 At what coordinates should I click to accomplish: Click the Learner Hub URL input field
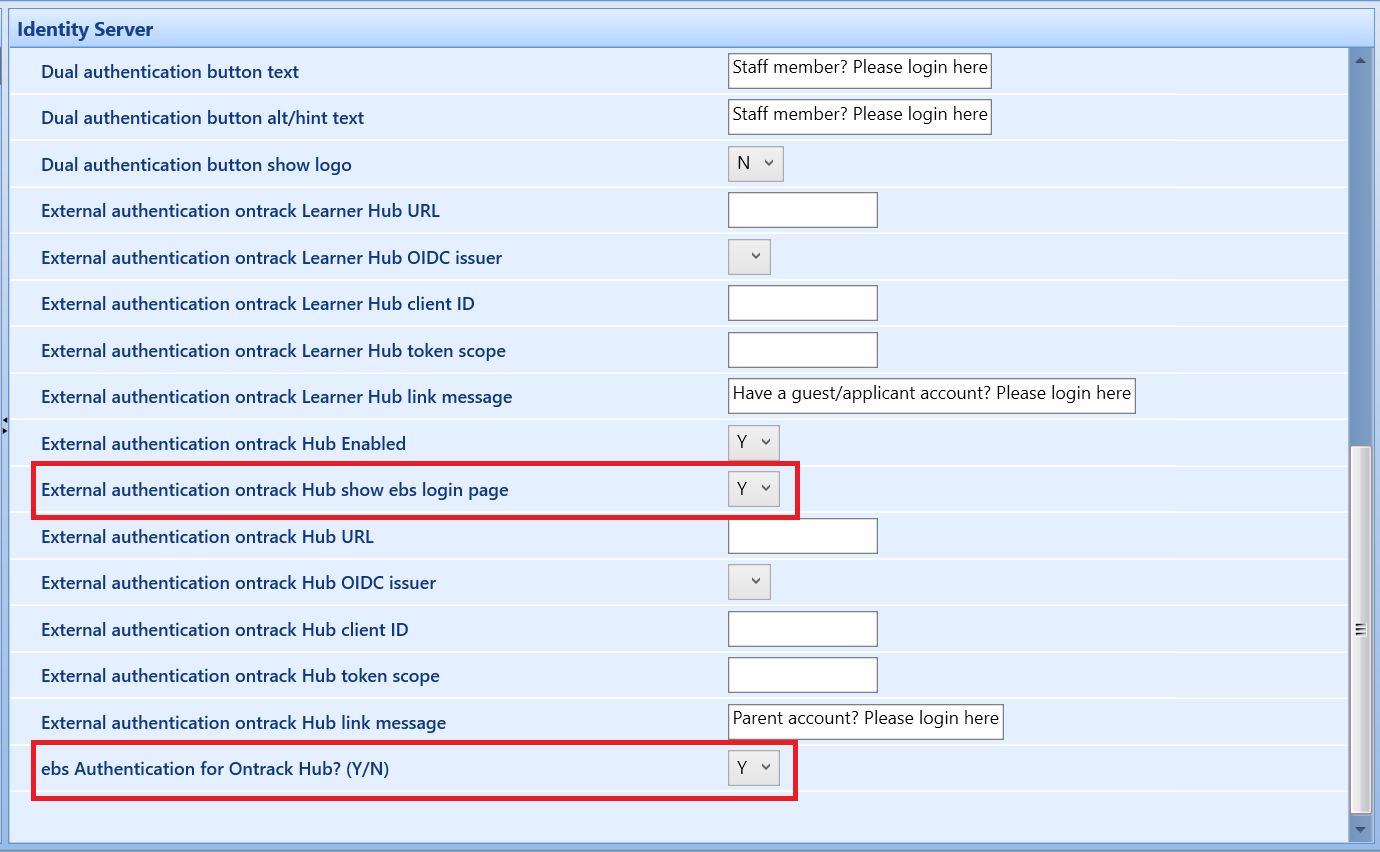click(x=802, y=210)
